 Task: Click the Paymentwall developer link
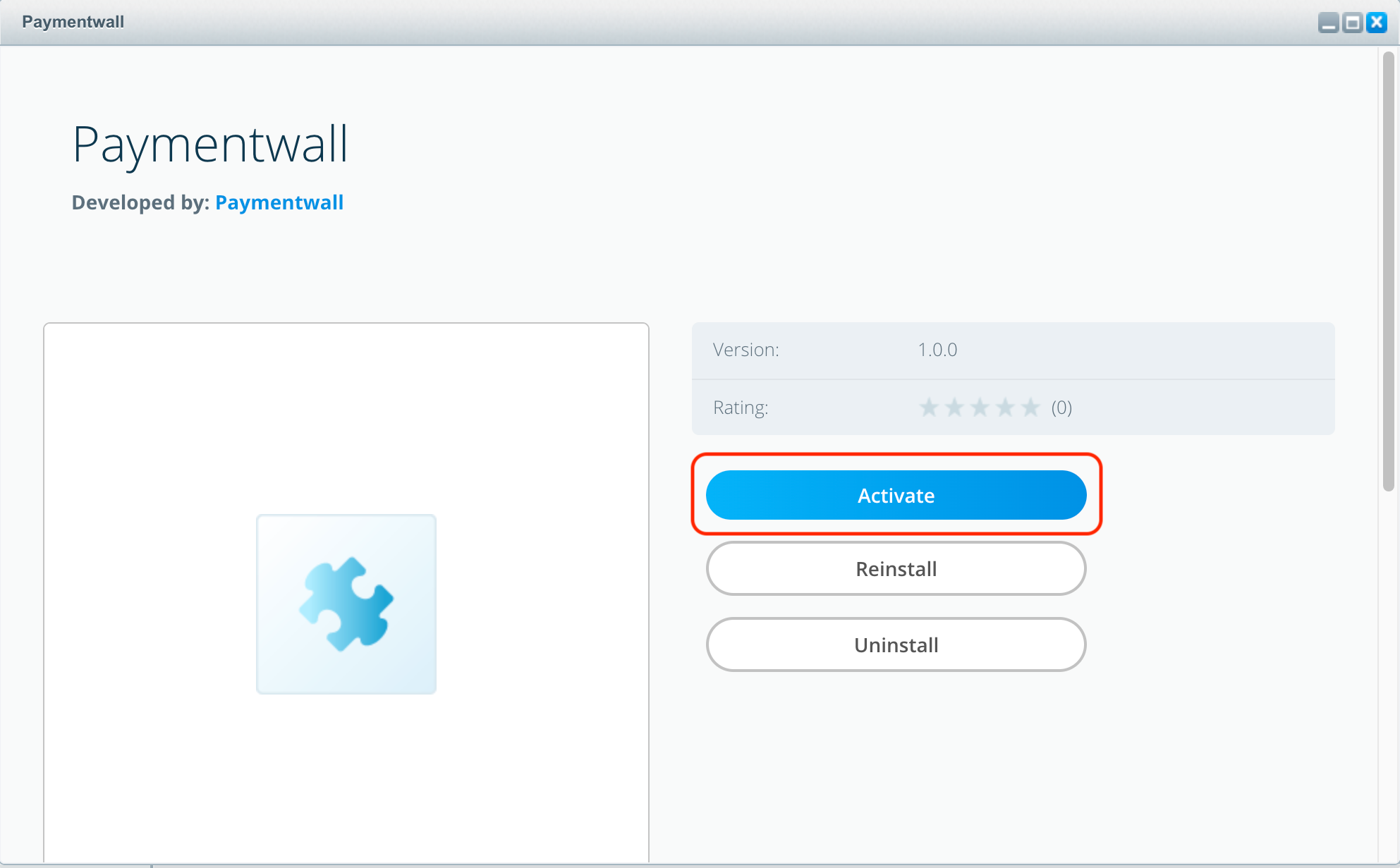(x=279, y=203)
